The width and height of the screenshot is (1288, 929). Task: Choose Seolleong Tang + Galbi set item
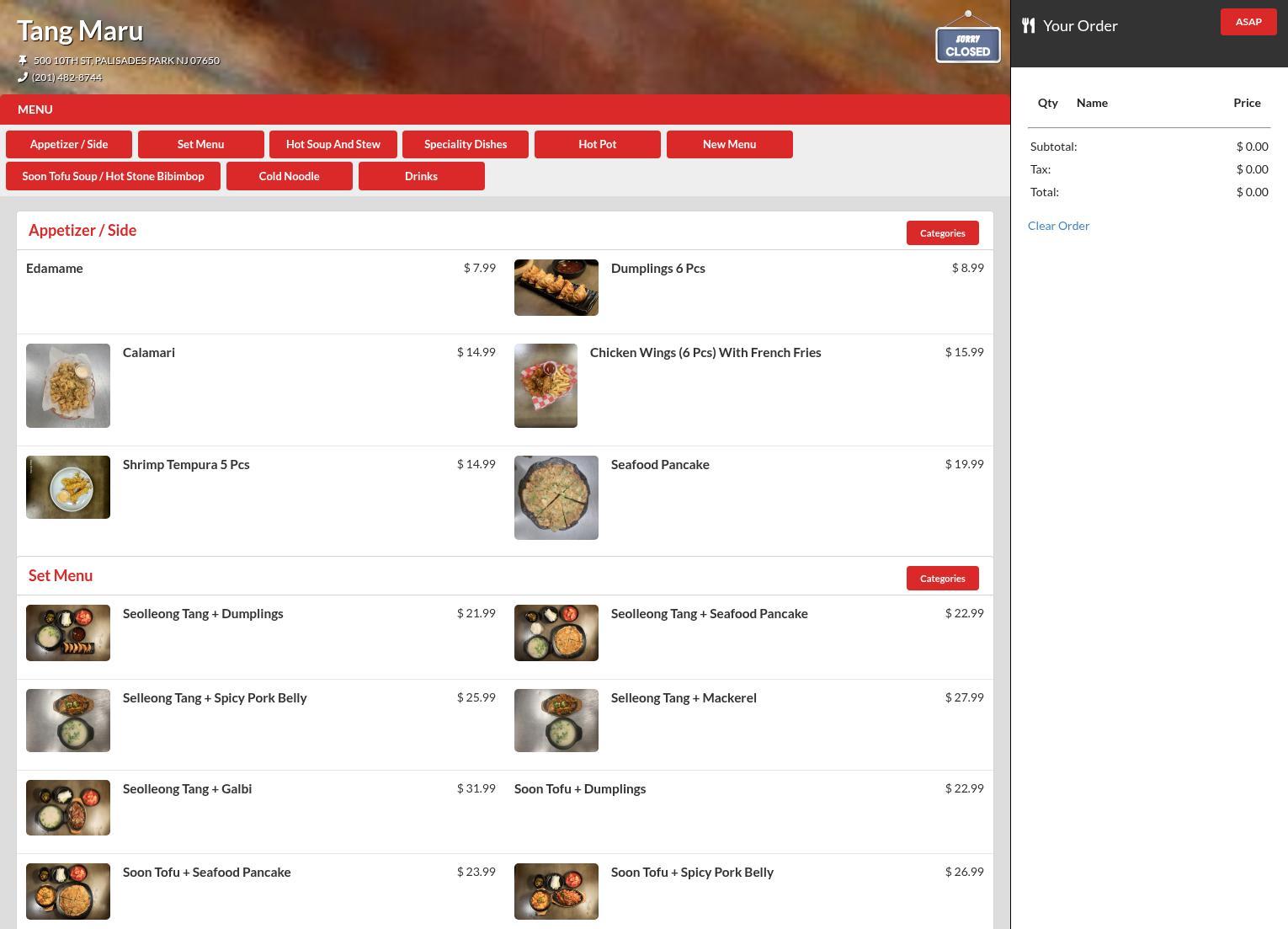coord(187,789)
